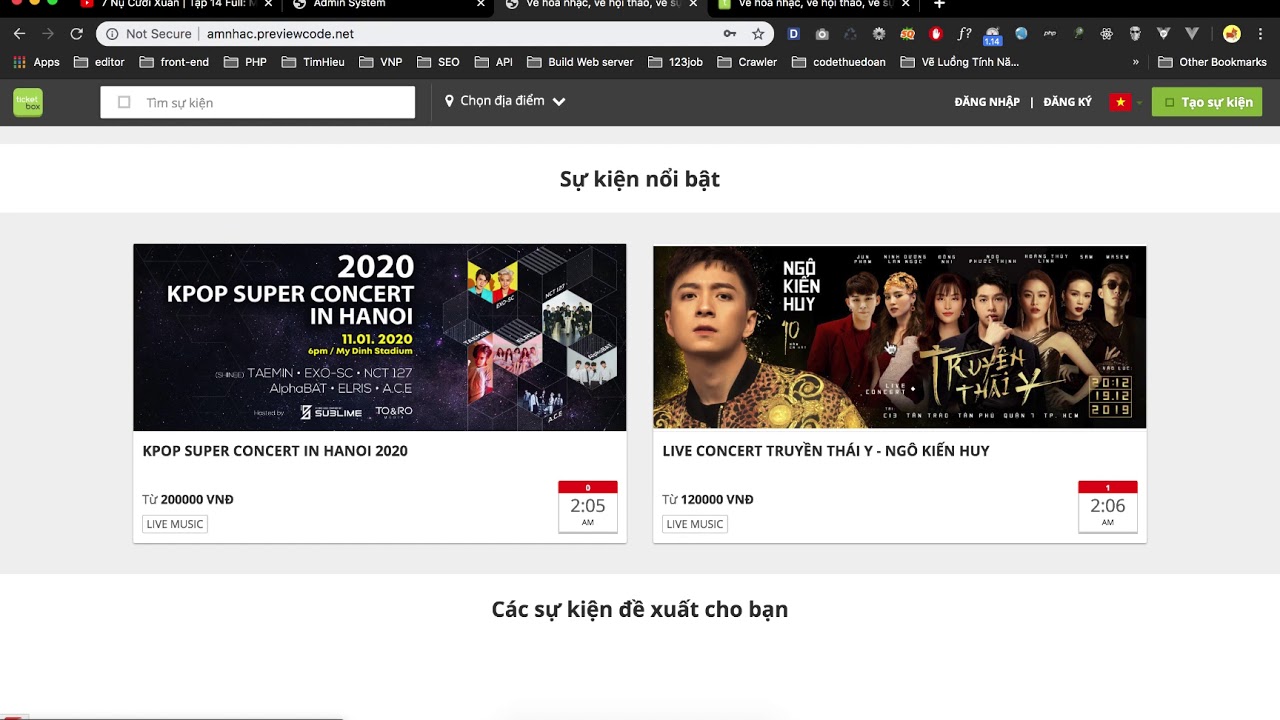Click the Not Secure site info icon
Viewport: 1280px width, 720px height.
[x=112, y=34]
